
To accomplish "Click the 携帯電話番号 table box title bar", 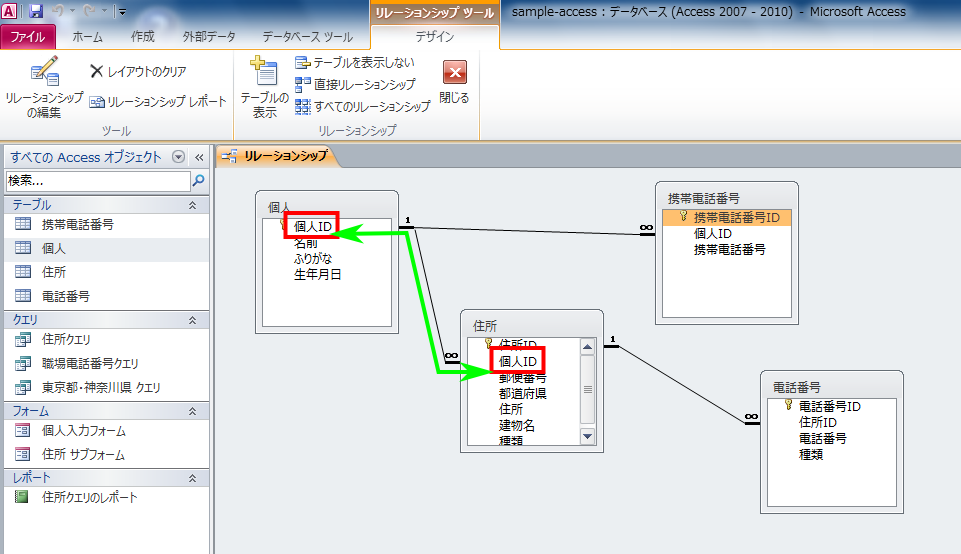I will 726,198.
